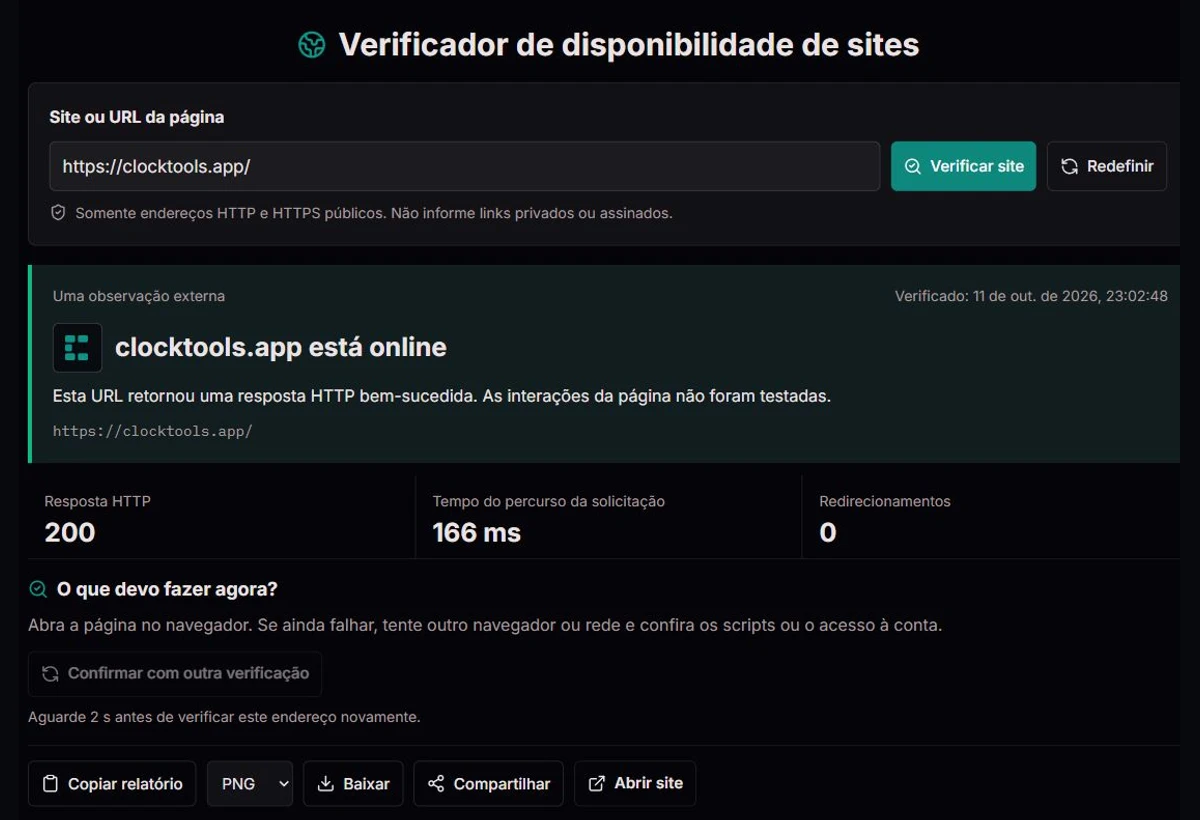1200x820 pixels.
Task: Click the advice text starting with "Abra a página no navegador"
Action: click(485, 625)
